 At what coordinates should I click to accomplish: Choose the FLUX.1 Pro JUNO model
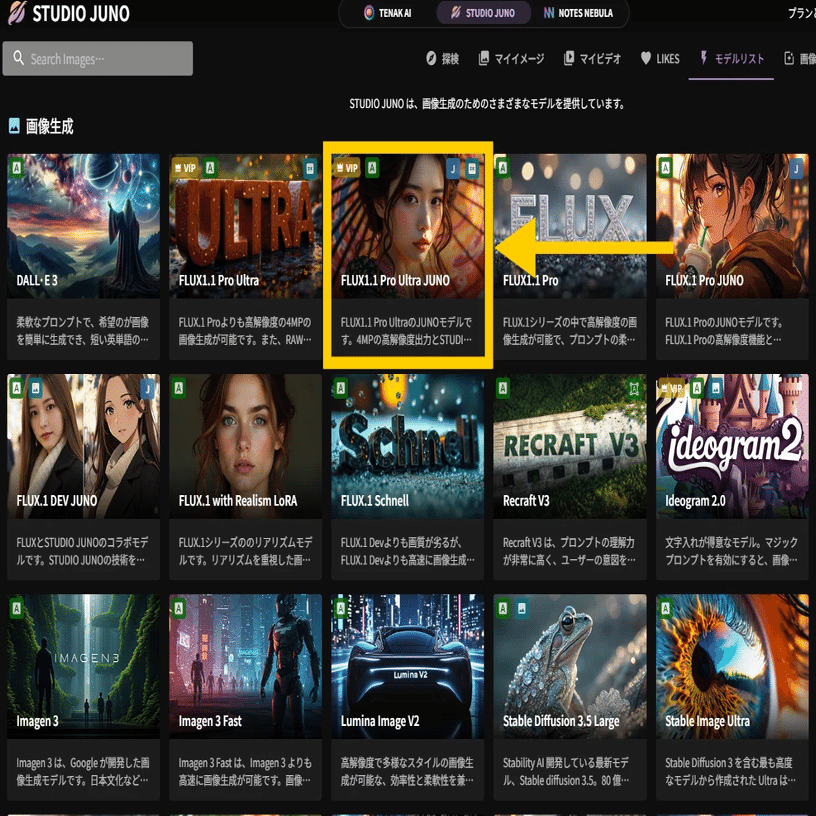coord(732,257)
